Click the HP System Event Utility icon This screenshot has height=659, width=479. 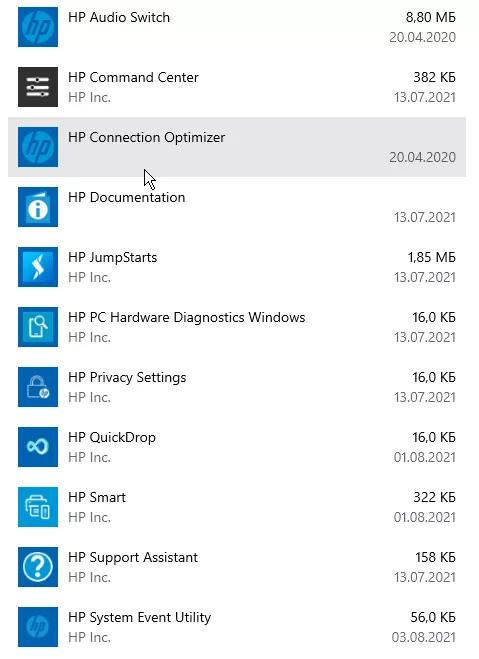[38, 627]
